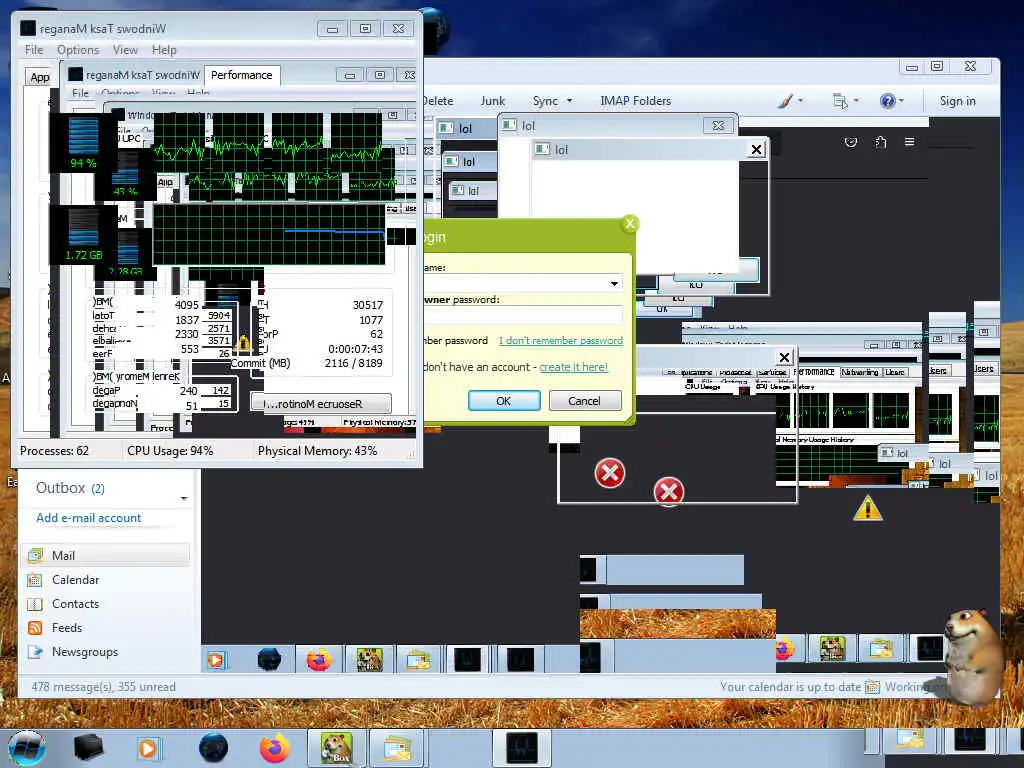Screen dimensions: 1024x768
Task: Click the right red error X icon
Action: point(669,491)
